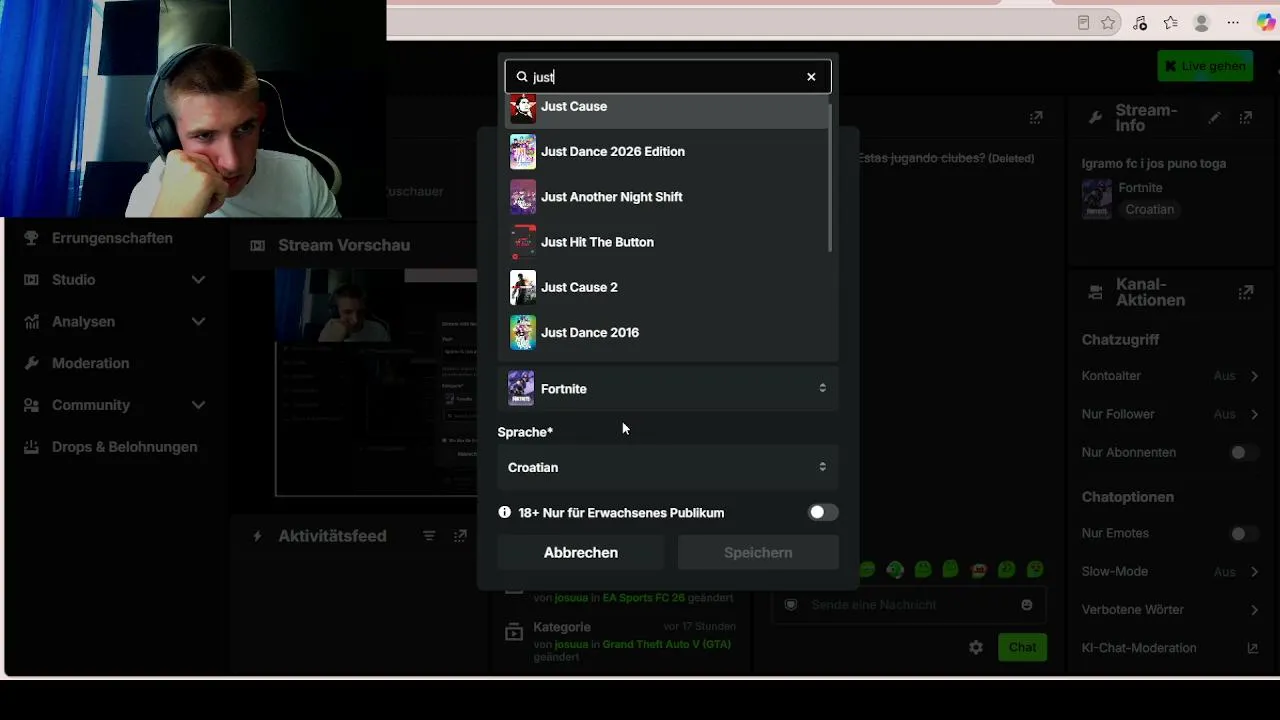Image resolution: width=1280 pixels, height=720 pixels.
Task: Edit stream info with the pencil icon
Action: tap(1214, 118)
